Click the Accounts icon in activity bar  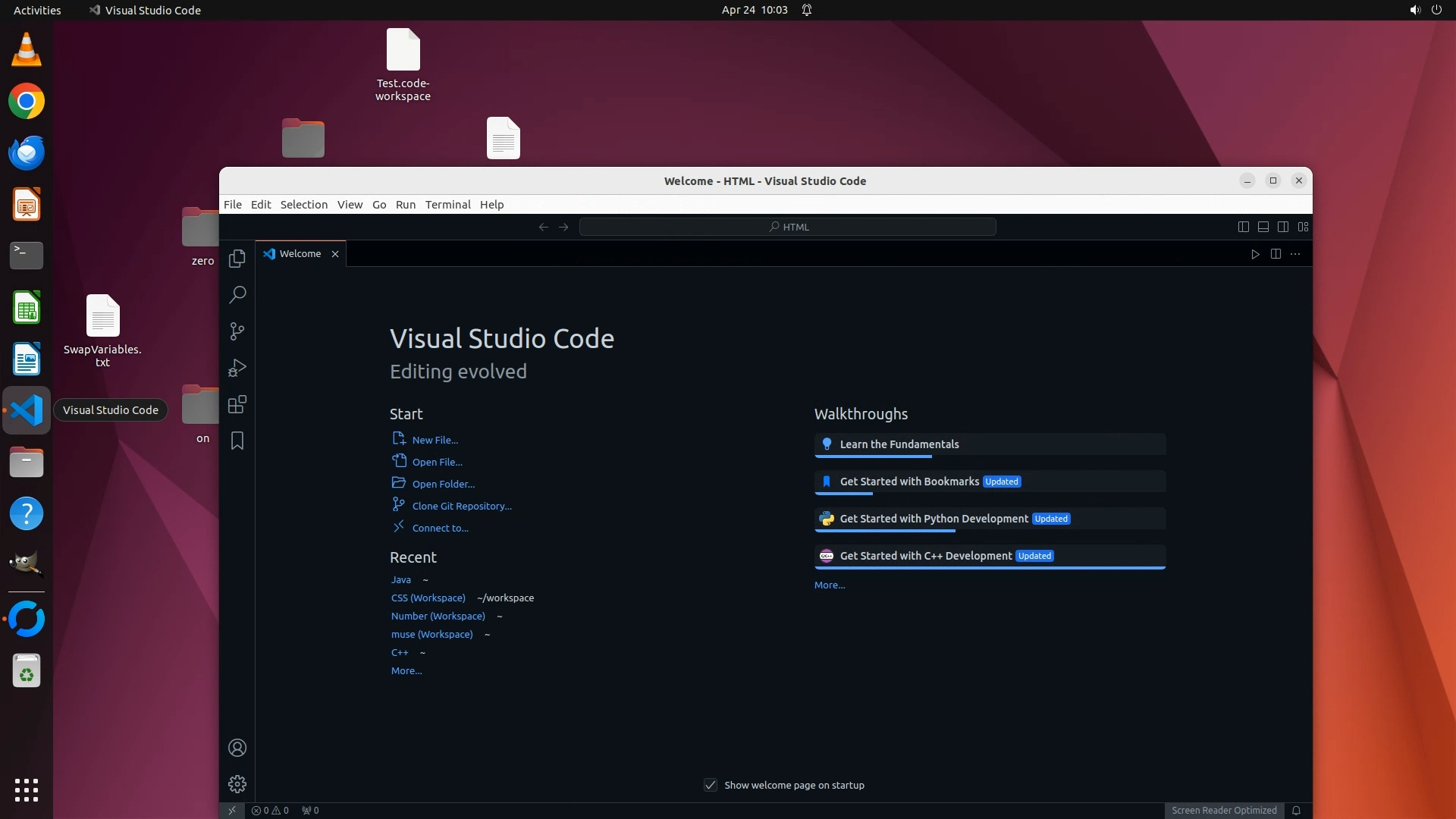pyautogui.click(x=237, y=748)
